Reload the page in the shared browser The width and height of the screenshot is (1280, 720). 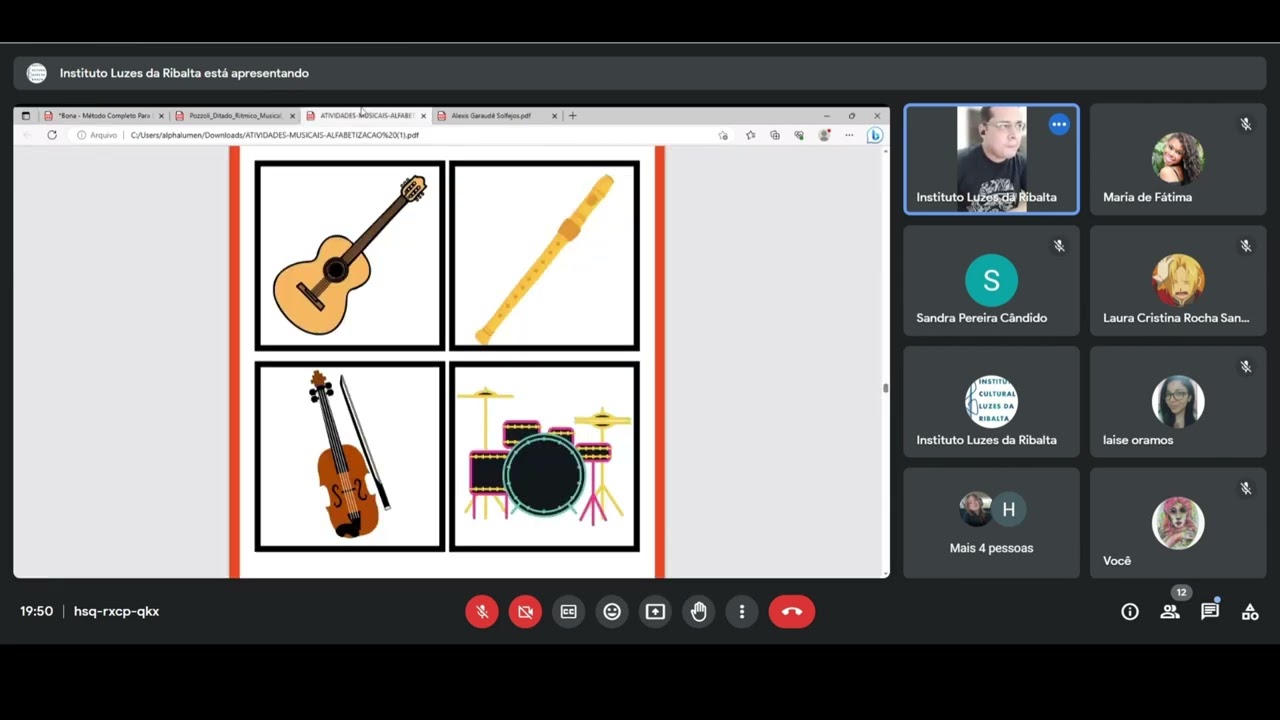pos(52,135)
